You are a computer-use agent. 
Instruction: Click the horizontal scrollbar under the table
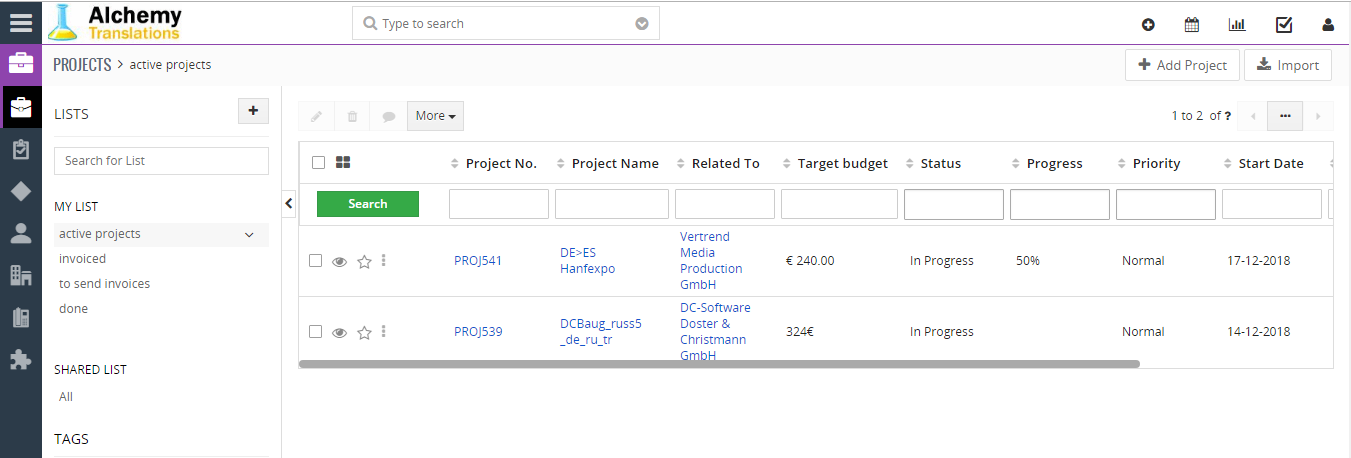point(719,364)
